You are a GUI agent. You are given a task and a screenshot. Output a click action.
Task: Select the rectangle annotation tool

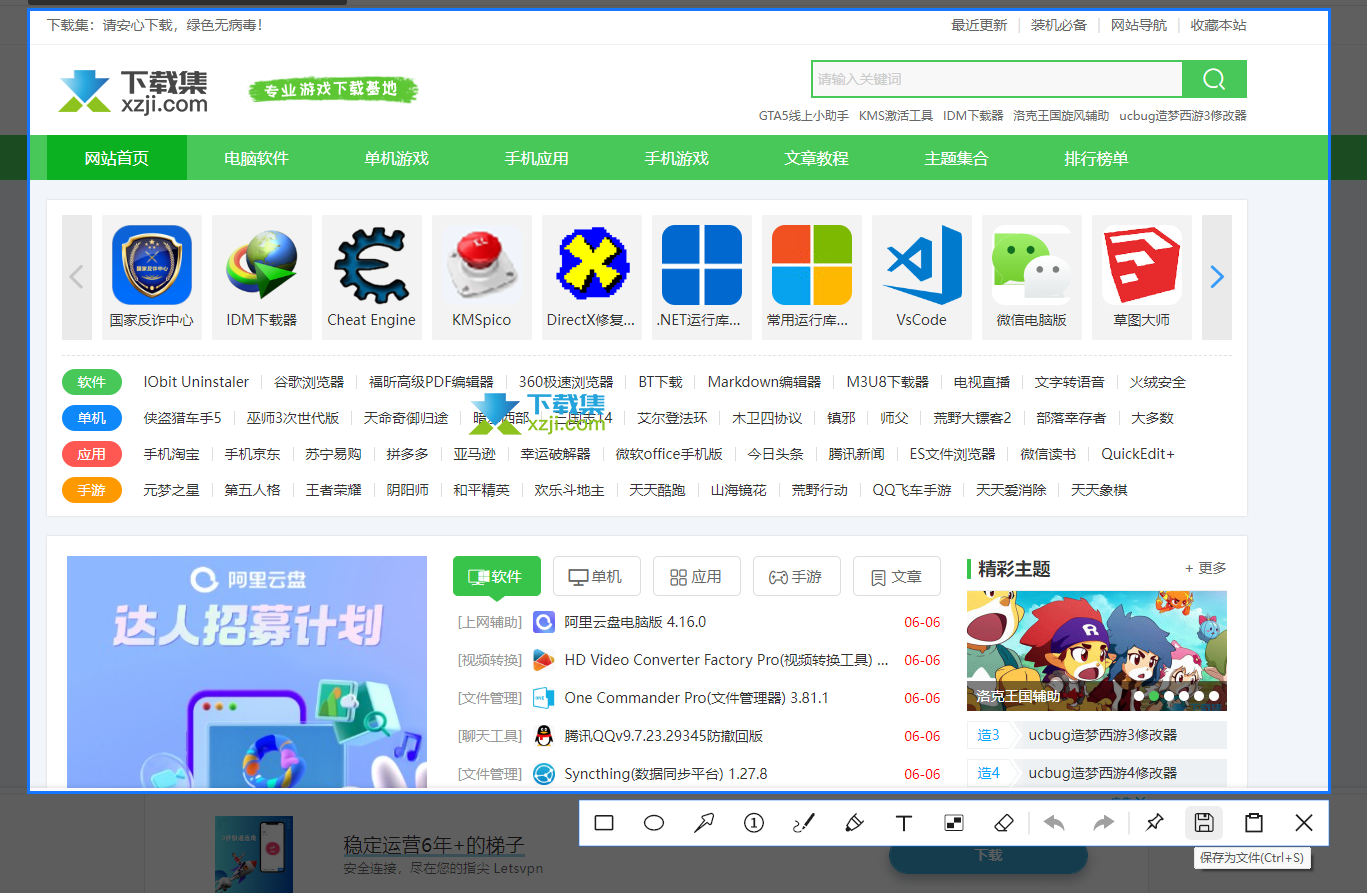click(x=604, y=823)
